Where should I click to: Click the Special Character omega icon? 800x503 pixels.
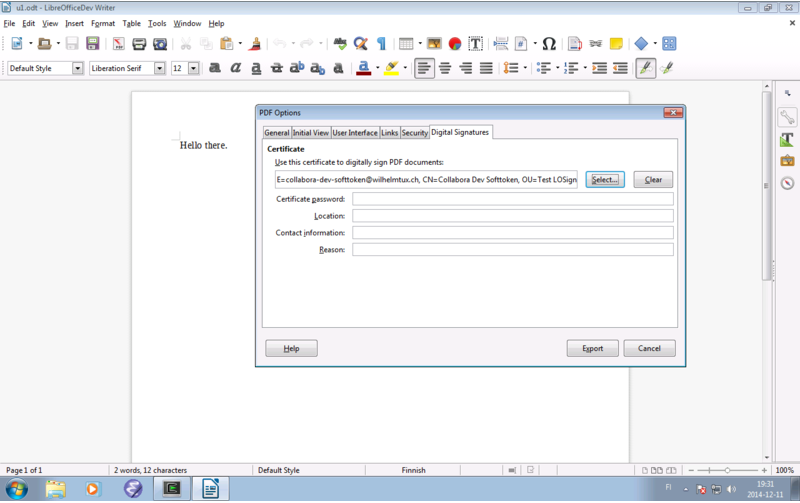549,44
